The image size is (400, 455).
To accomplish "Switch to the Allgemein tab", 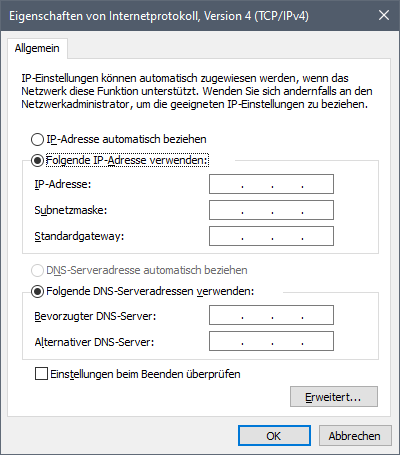I will point(37,48).
